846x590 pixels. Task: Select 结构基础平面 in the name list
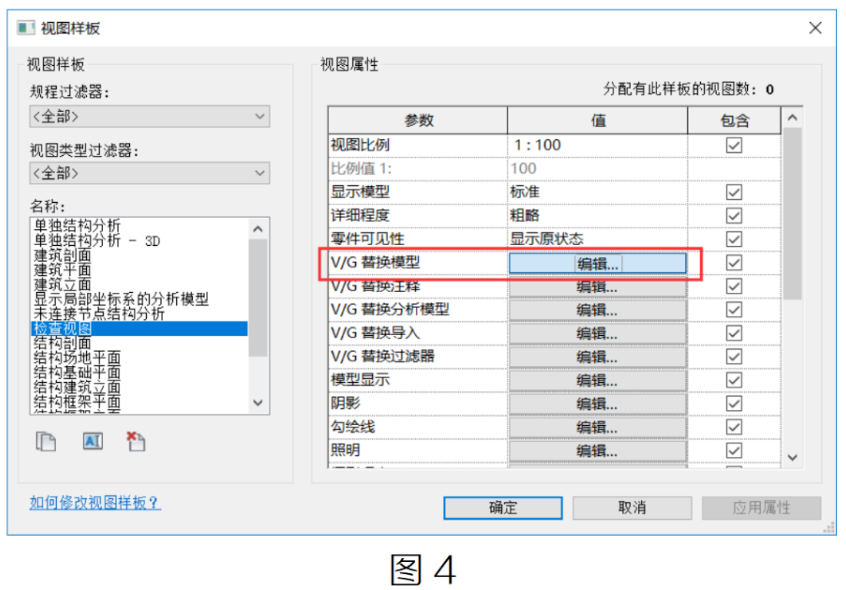[x=139, y=372]
